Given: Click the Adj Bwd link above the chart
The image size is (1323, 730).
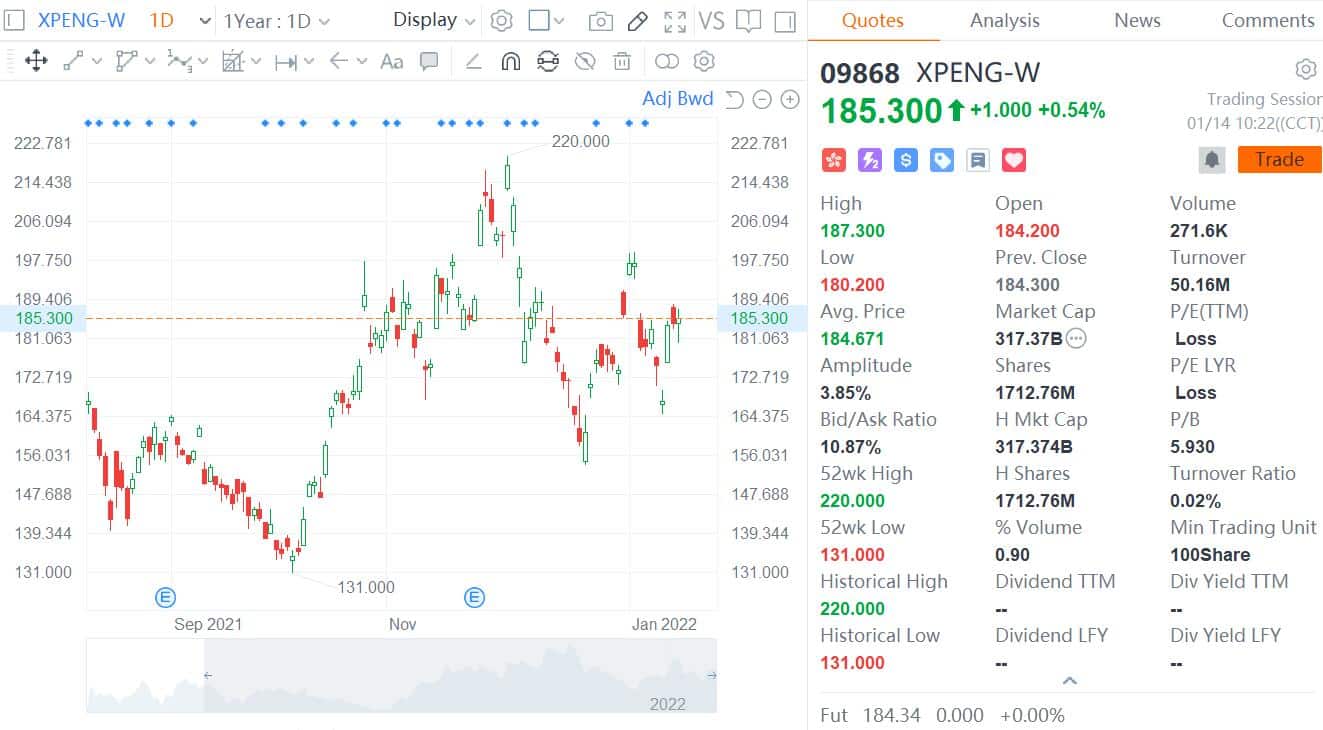Looking at the screenshot, I should pyautogui.click(x=676, y=98).
